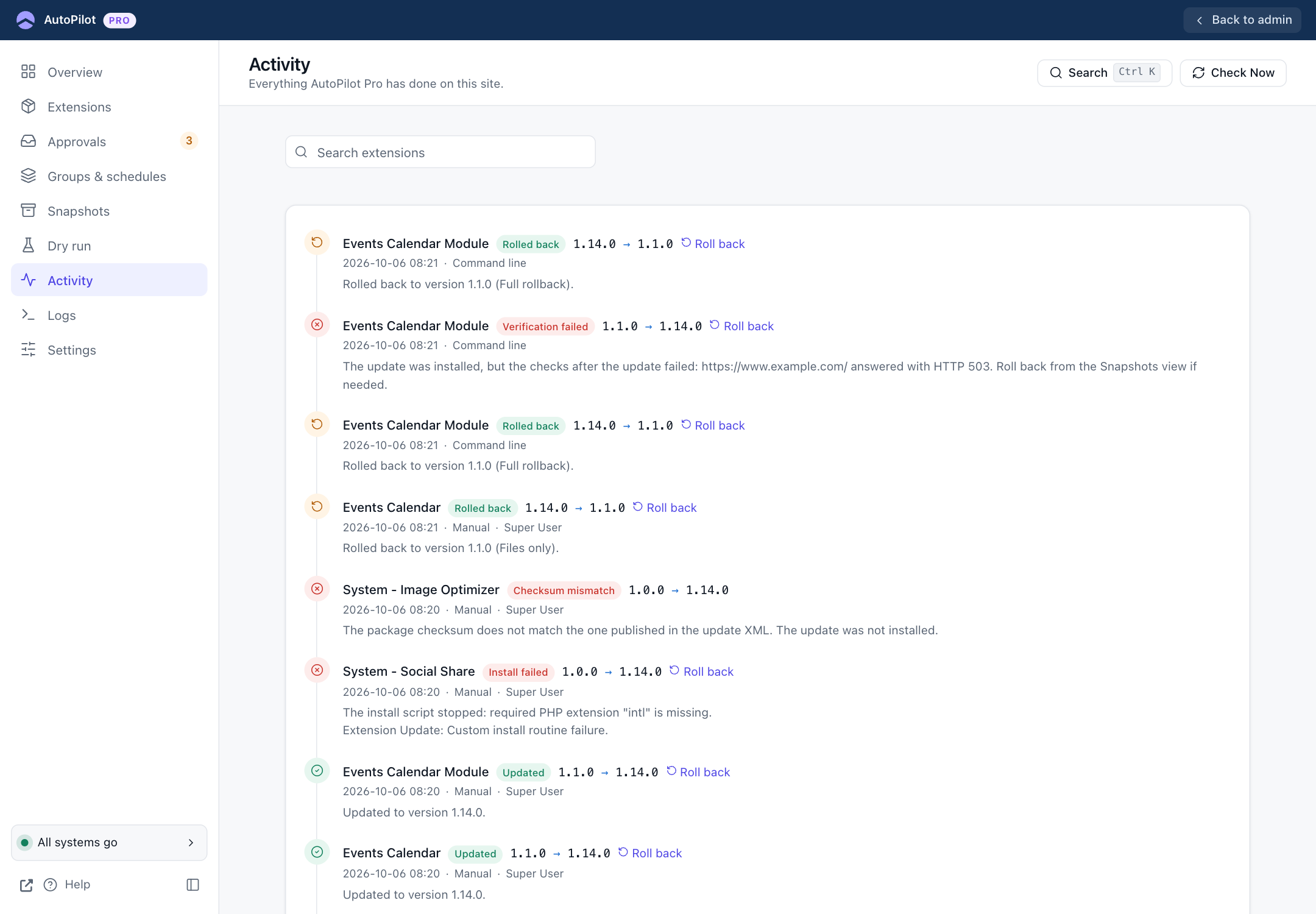Open the Activity menu item

109,280
